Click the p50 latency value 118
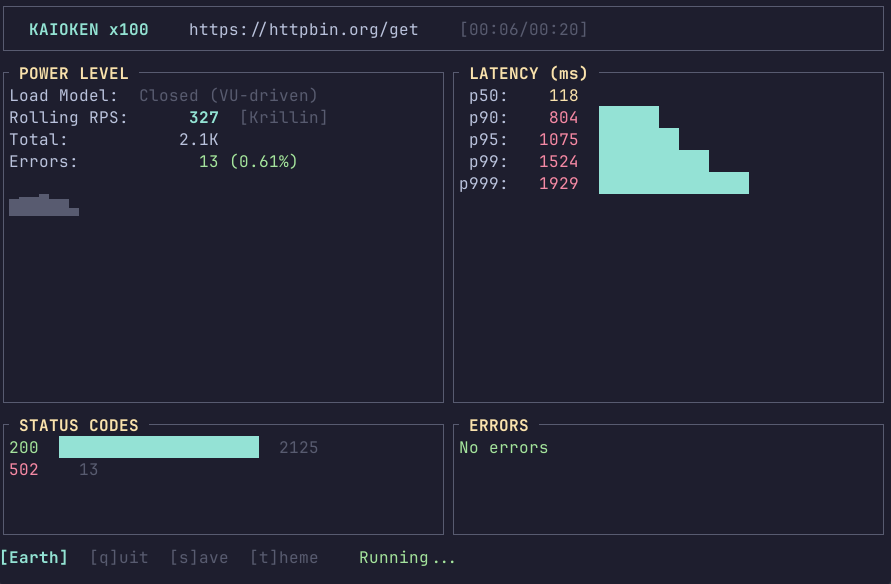The width and height of the screenshot is (891, 584). 564,96
